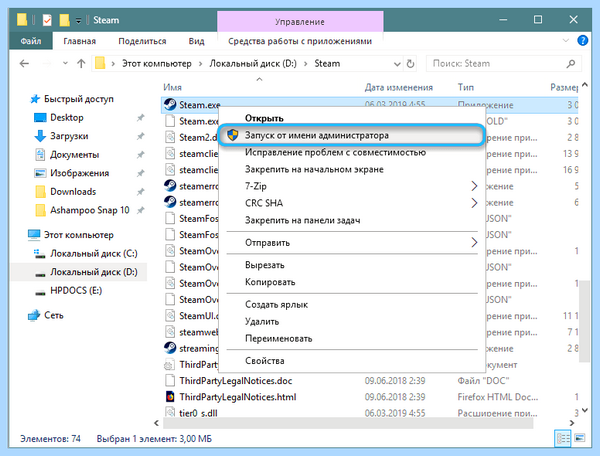Select the tier0_s.dll file

(198, 413)
